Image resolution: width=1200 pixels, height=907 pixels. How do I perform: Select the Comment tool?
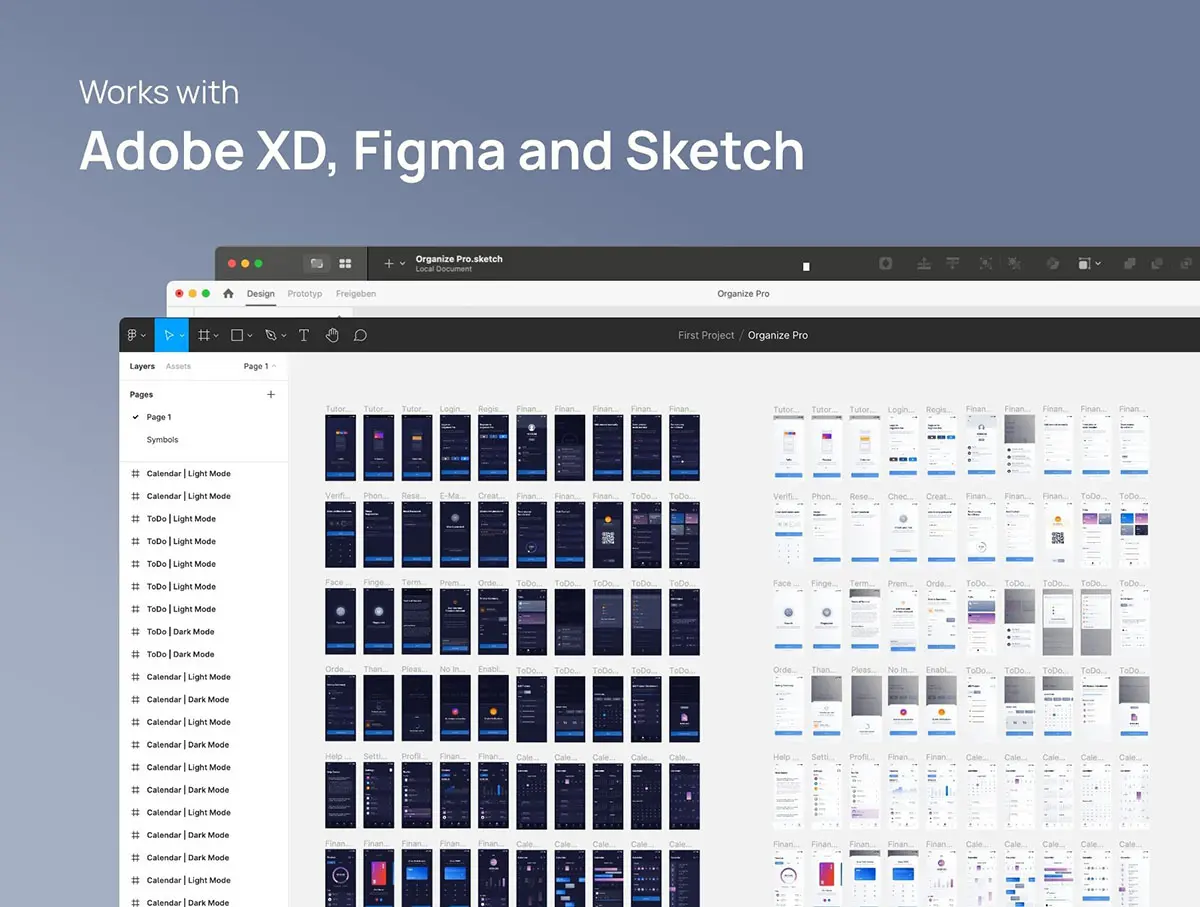(x=360, y=335)
